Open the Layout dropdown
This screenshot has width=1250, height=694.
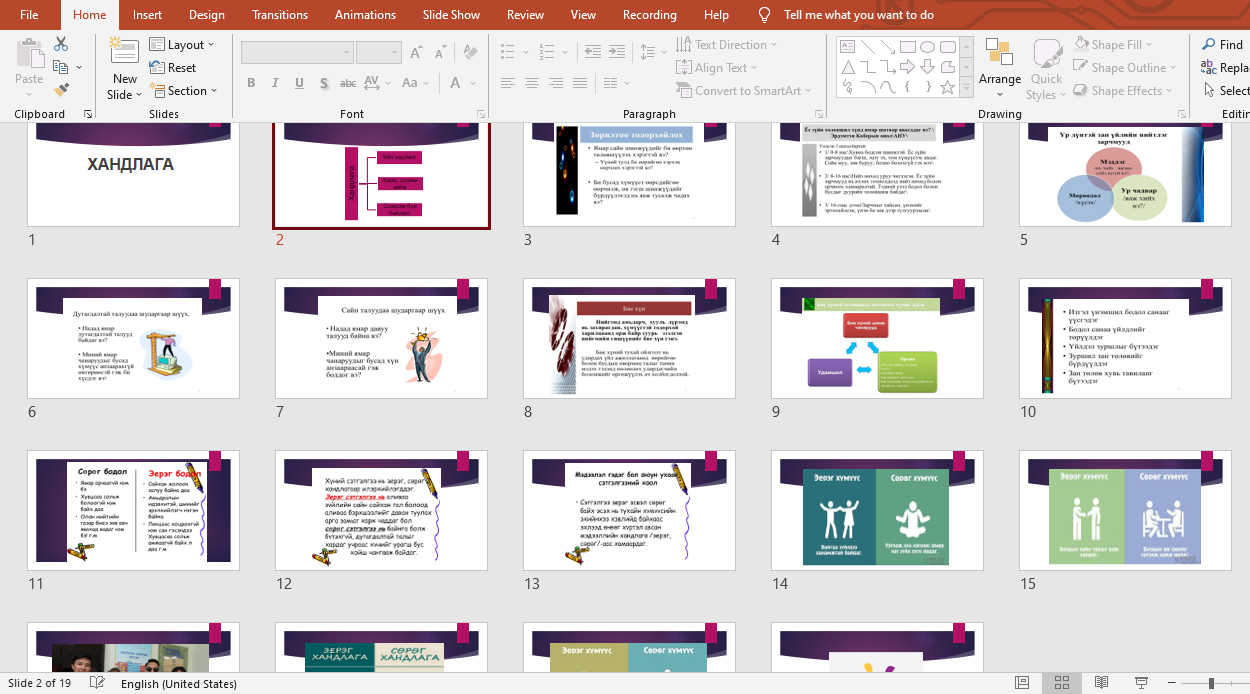point(182,45)
